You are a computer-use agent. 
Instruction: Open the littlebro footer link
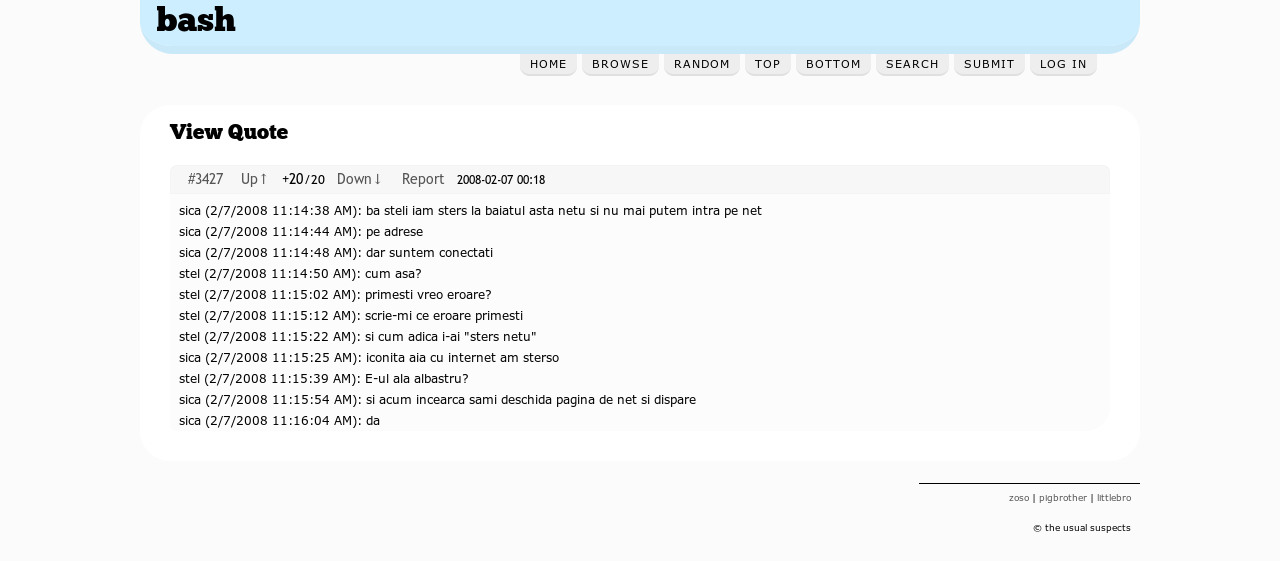[x=1114, y=498]
